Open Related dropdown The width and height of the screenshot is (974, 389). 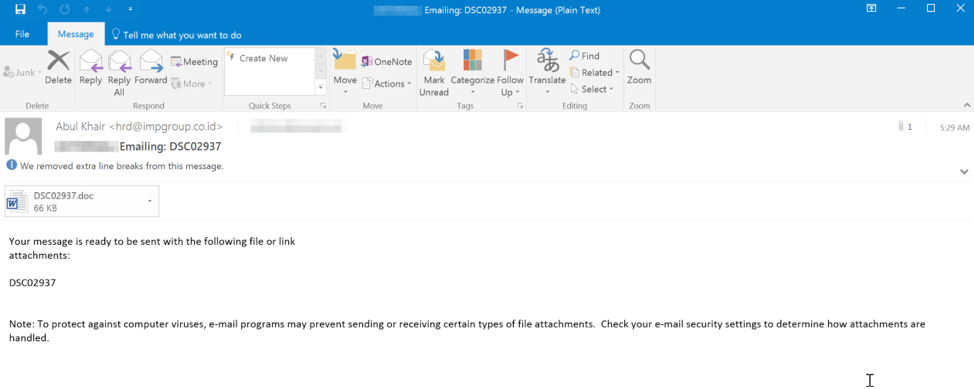point(594,73)
